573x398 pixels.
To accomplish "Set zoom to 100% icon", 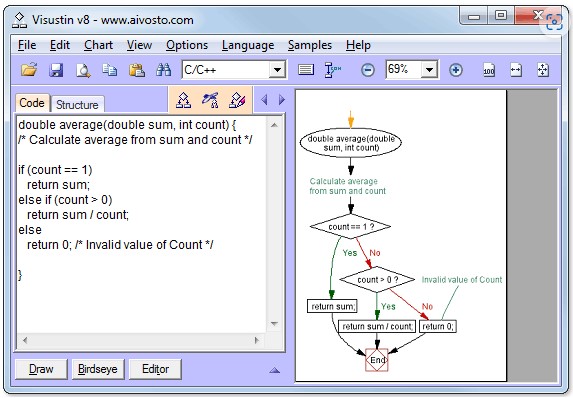I will [489, 70].
